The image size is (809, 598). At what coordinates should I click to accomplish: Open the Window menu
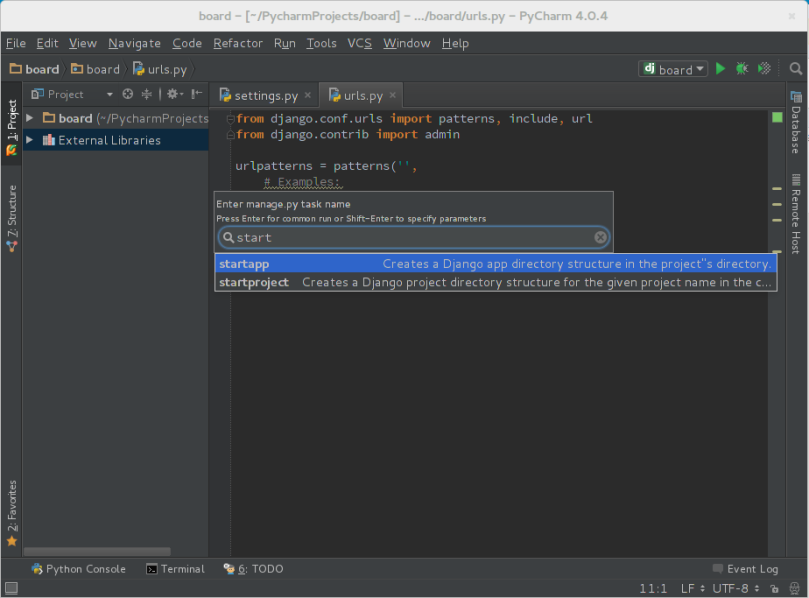[x=407, y=43]
